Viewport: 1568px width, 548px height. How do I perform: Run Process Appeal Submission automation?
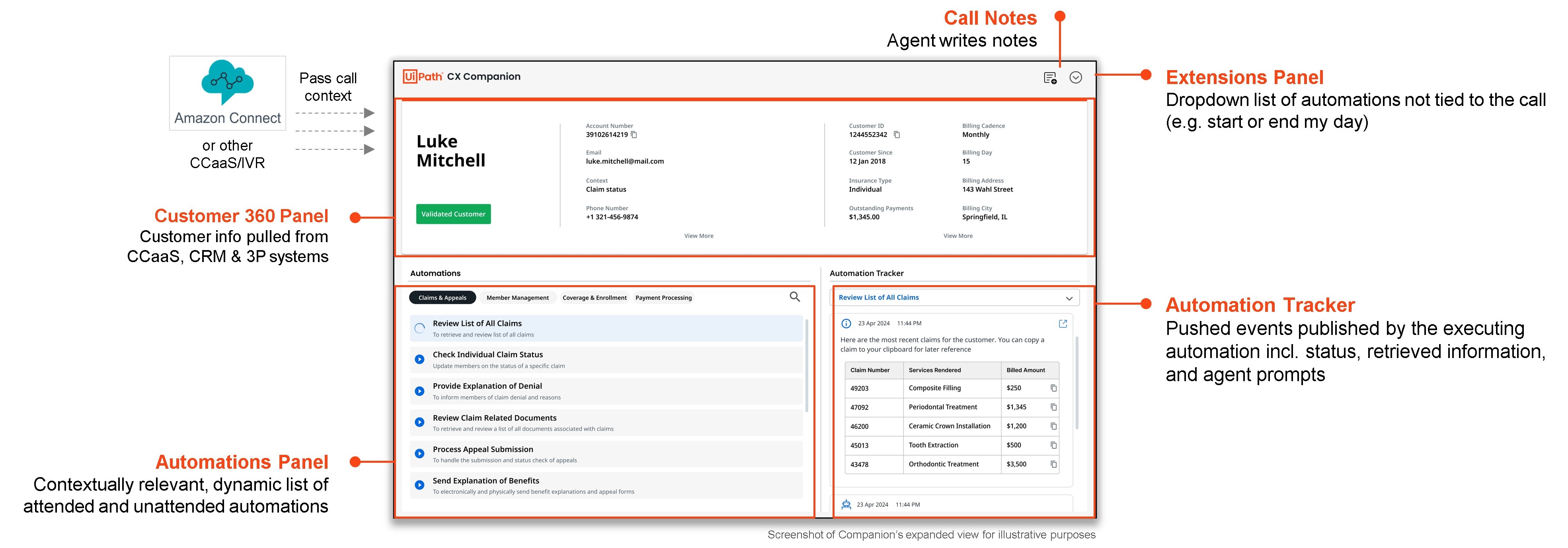pyautogui.click(x=419, y=454)
